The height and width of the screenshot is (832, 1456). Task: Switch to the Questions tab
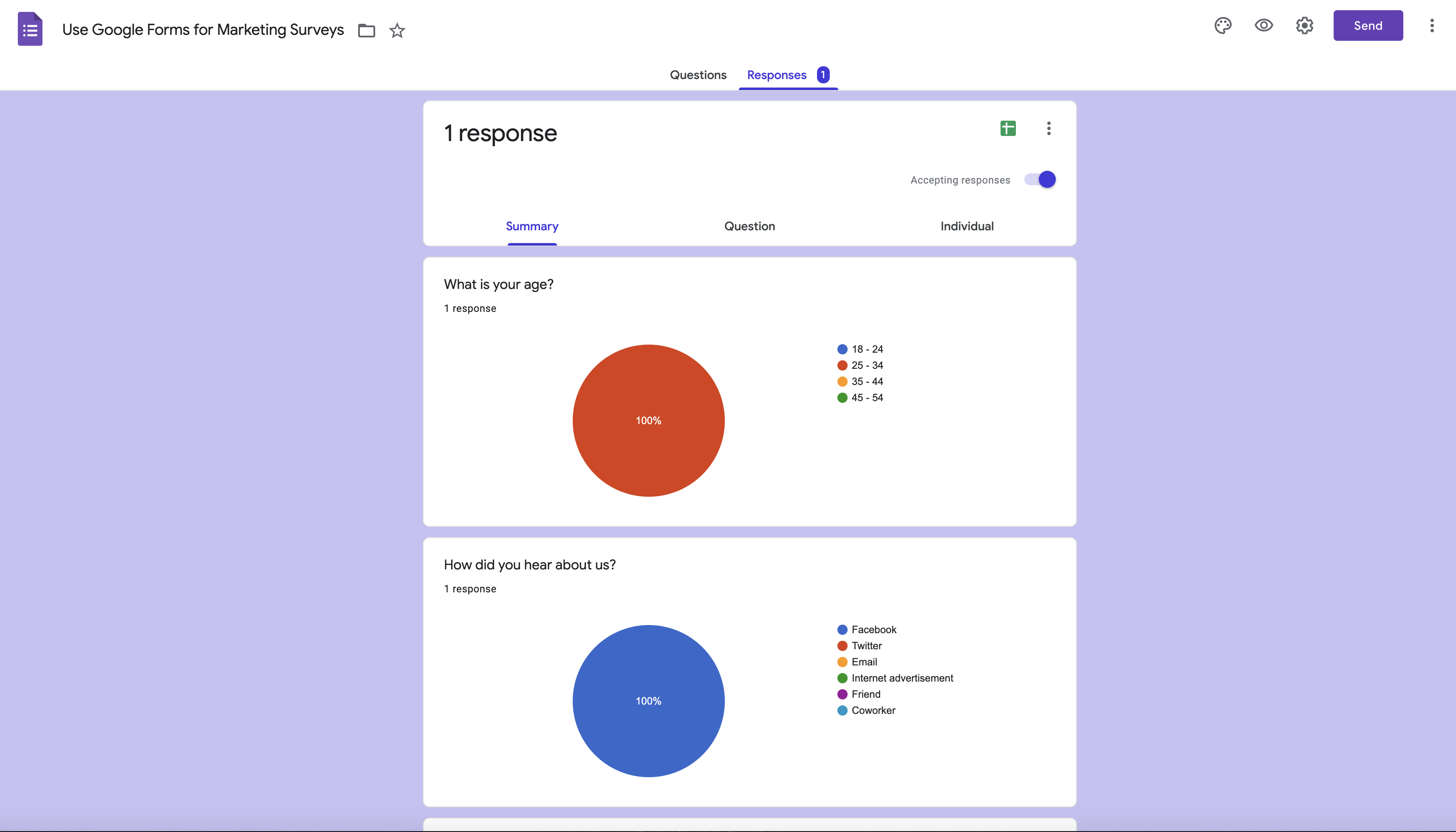698,75
